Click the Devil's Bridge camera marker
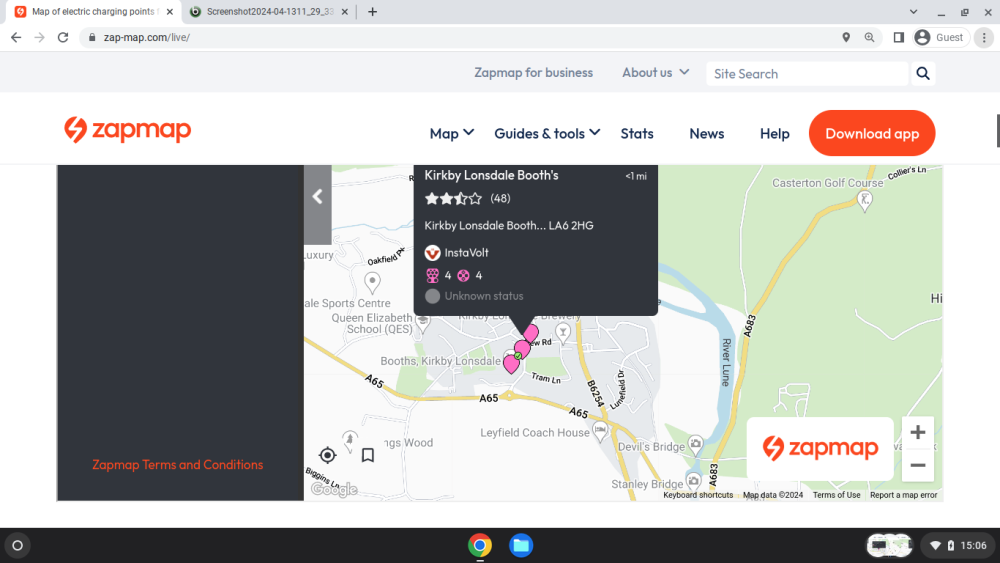This screenshot has width=1000, height=563. tap(695, 444)
